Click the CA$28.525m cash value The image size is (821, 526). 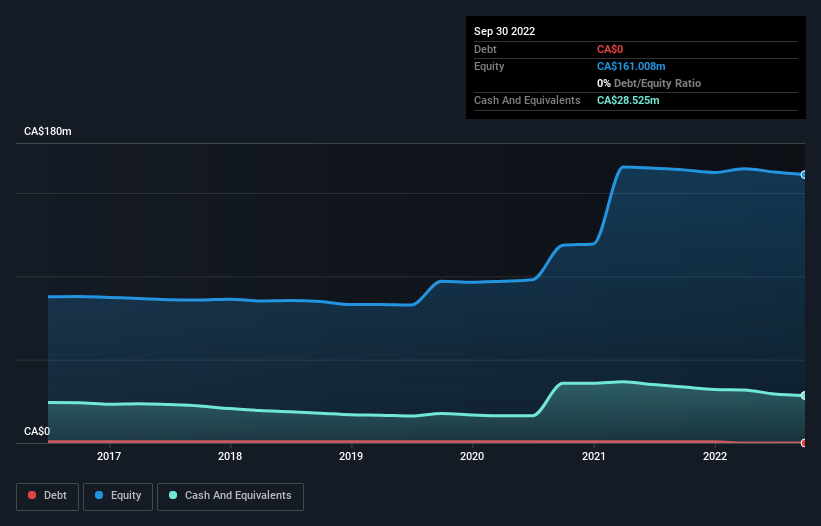(628, 100)
